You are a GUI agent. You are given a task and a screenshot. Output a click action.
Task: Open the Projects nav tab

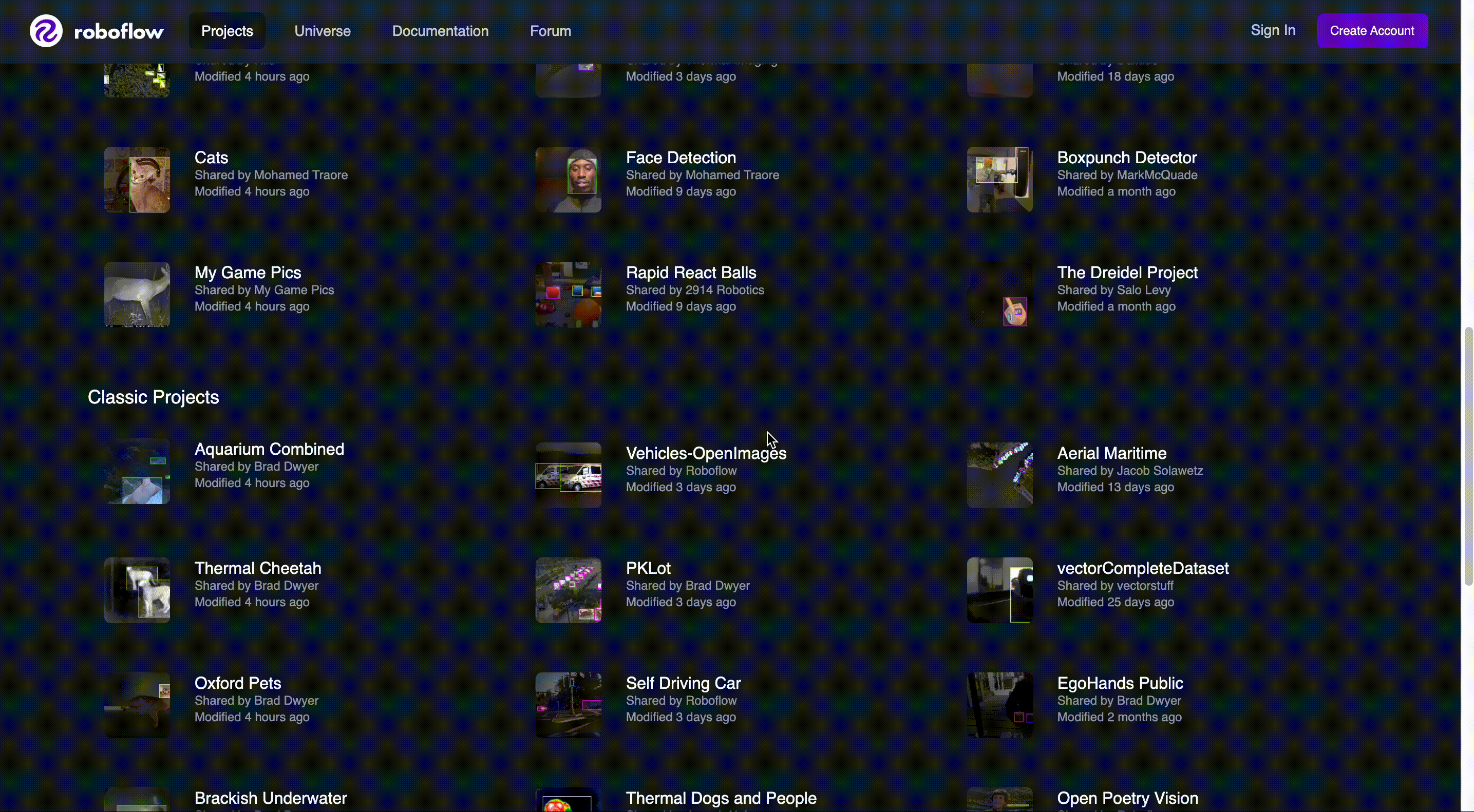(x=226, y=31)
